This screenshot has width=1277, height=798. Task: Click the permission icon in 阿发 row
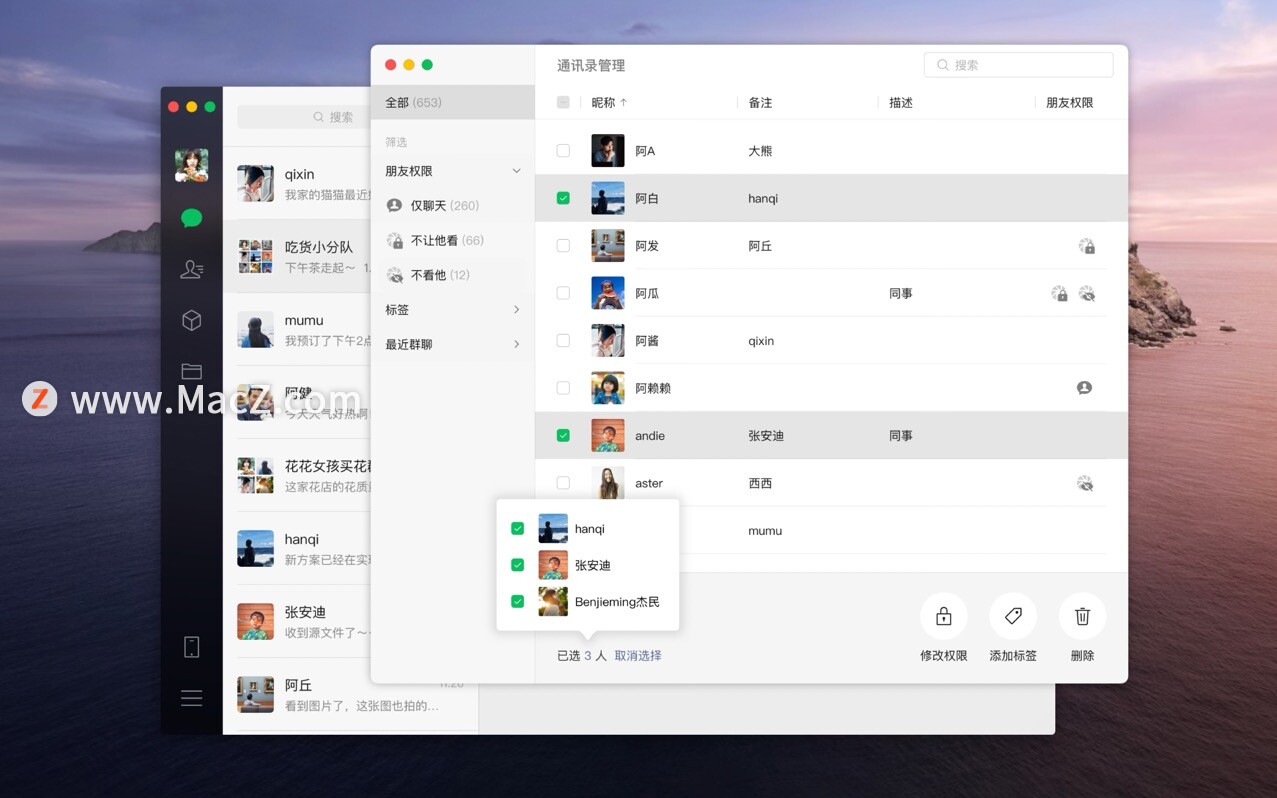coord(1086,246)
